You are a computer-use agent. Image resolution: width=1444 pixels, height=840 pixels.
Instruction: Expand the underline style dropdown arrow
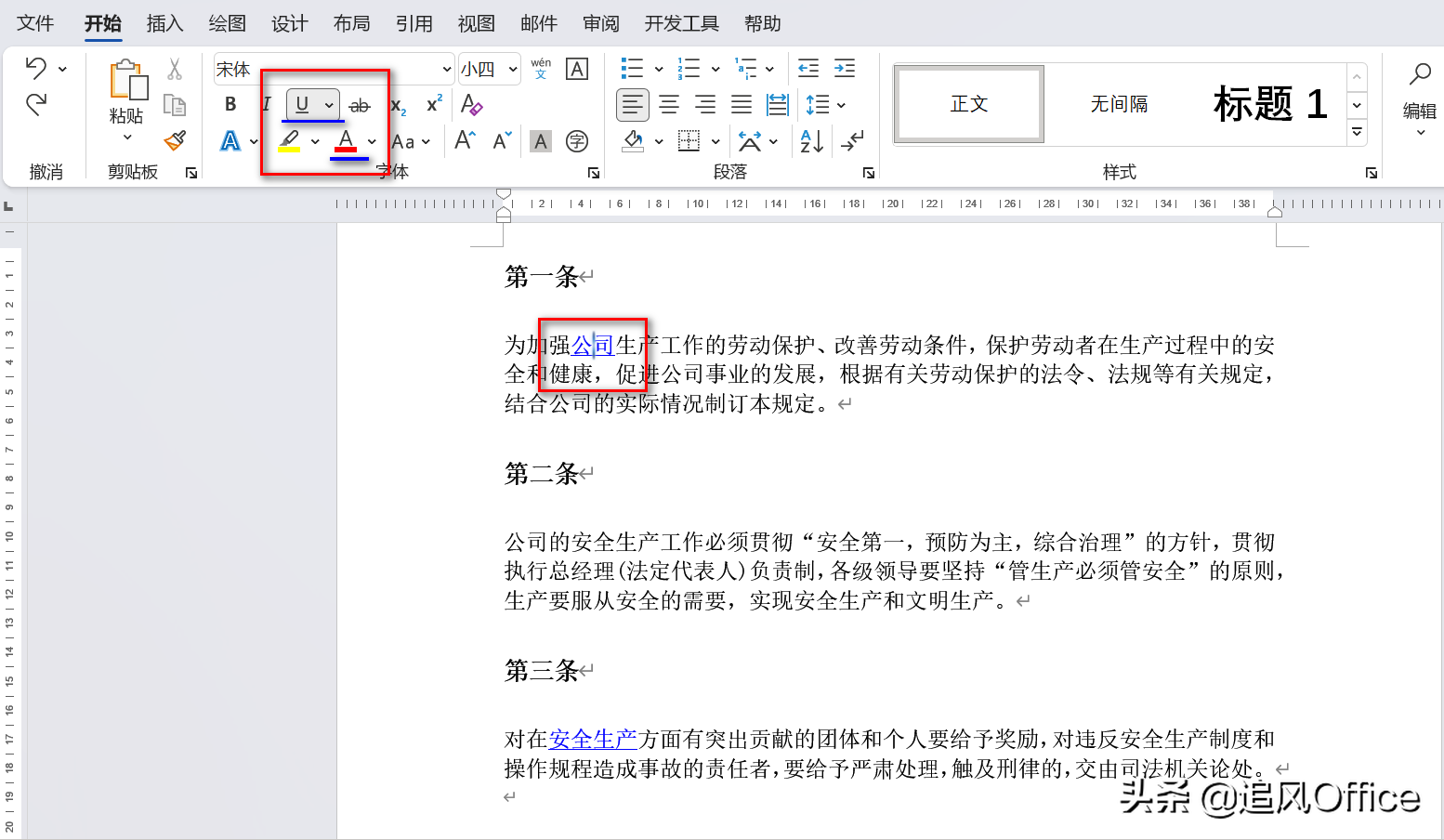pos(329,105)
